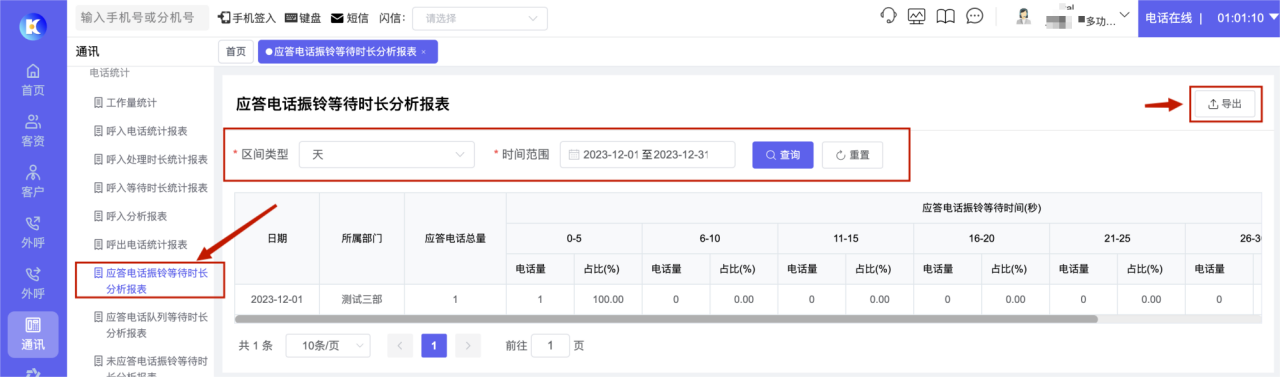Open the 10条/页 page size dropdown
Image resolution: width=1280 pixels, height=377 pixels.
(x=328, y=345)
